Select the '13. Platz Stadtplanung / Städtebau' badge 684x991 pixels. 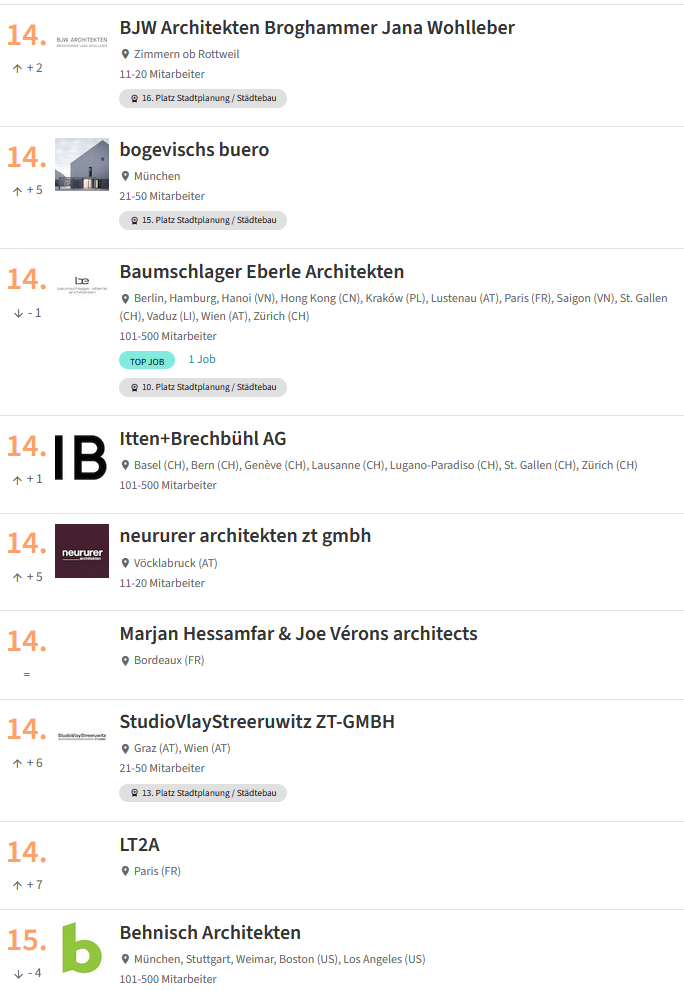tap(203, 793)
